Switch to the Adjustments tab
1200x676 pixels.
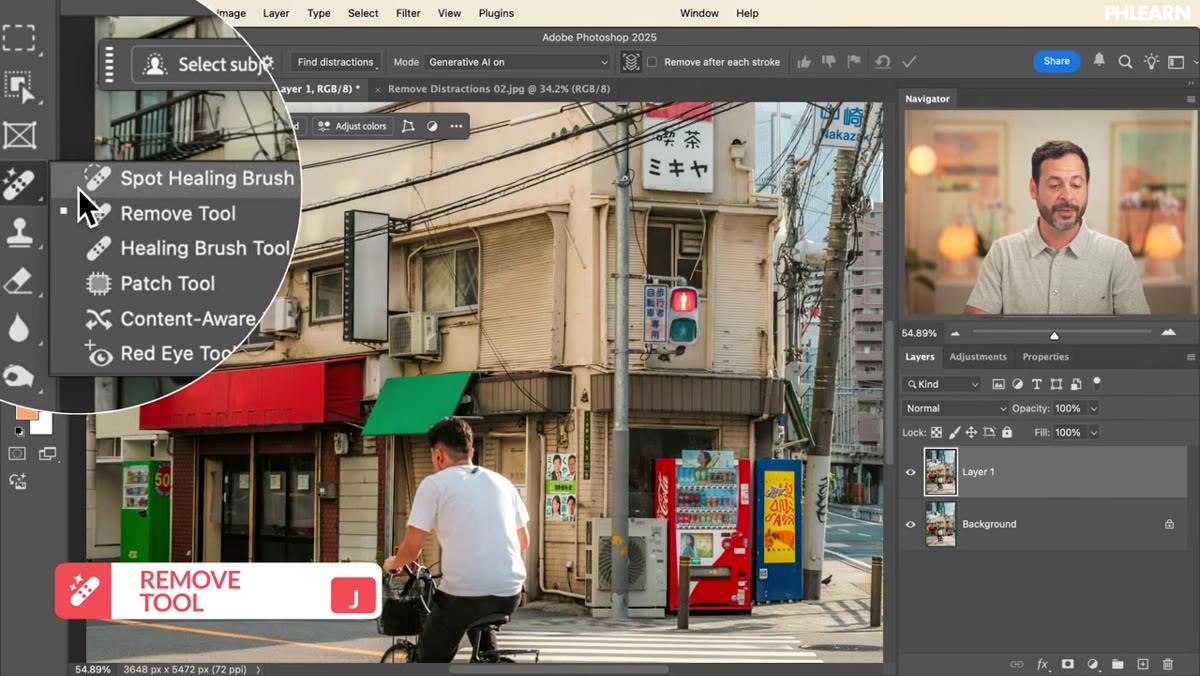click(978, 357)
